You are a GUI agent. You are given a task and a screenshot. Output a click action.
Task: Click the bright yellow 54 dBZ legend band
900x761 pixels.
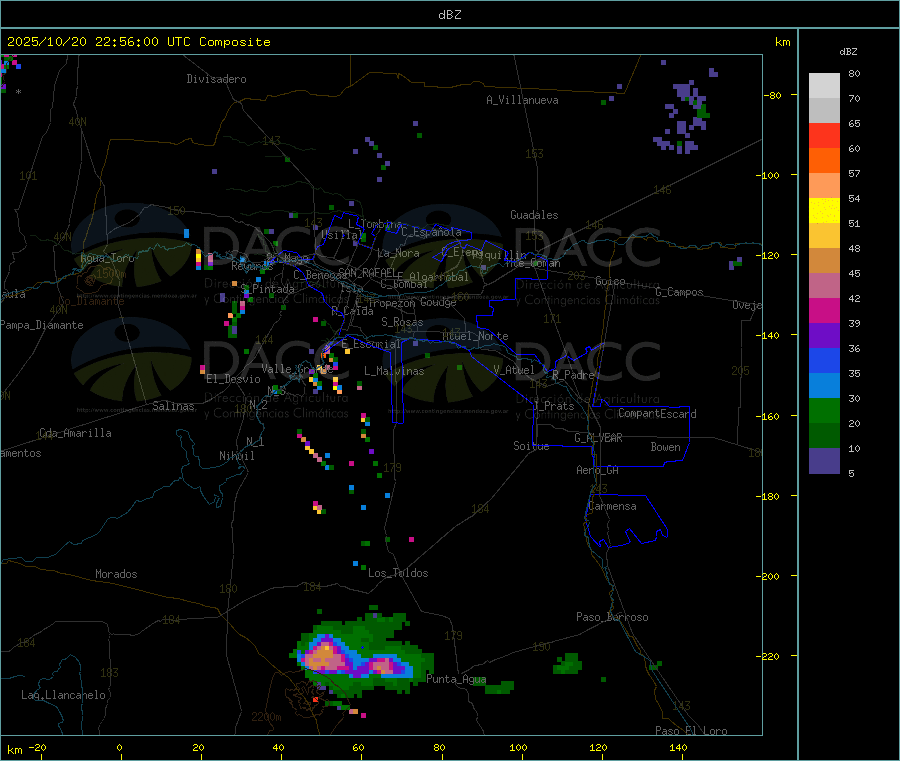(824, 211)
